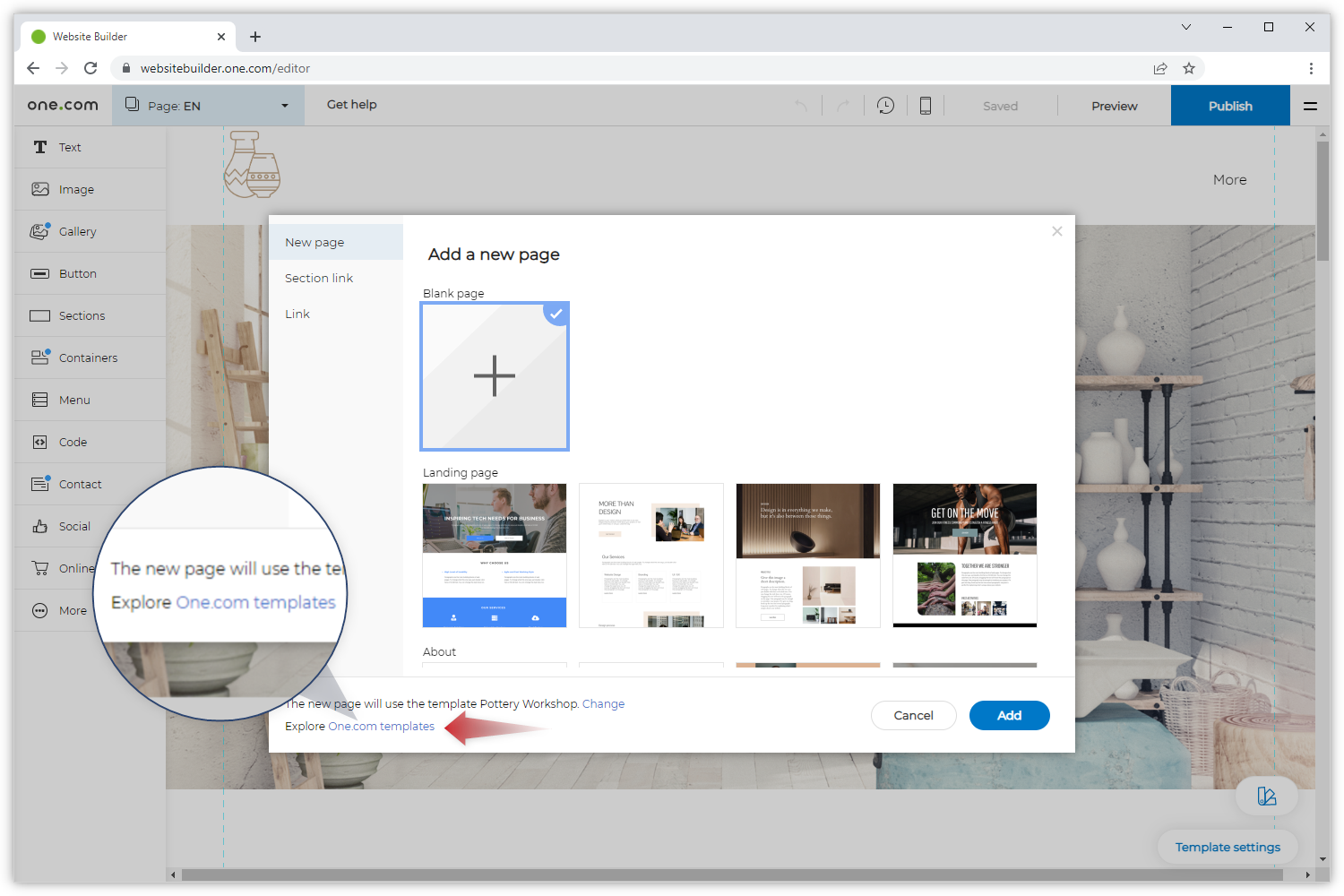The width and height of the screenshot is (1344, 896).
Task: Open the browser three-dot menu
Action: click(1311, 68)
